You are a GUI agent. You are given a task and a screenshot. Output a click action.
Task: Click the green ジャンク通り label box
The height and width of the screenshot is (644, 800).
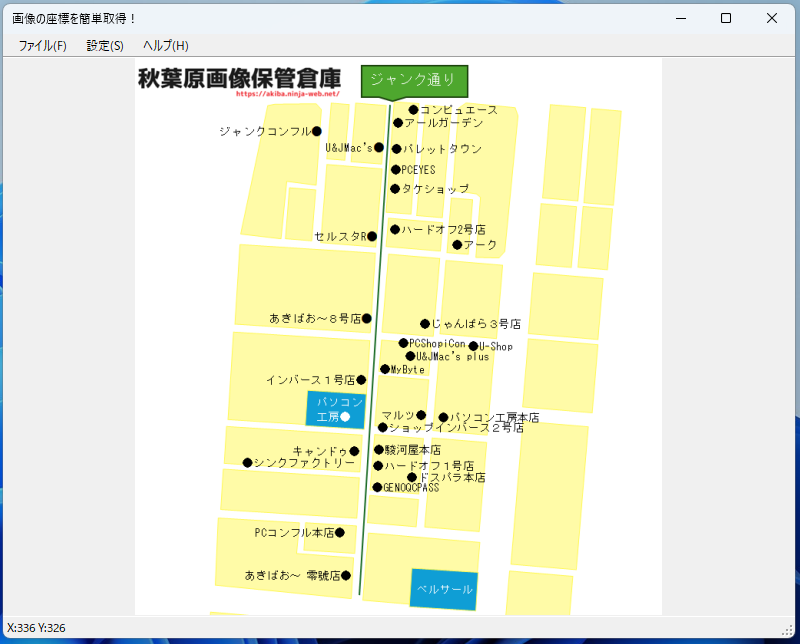(414, 81)
